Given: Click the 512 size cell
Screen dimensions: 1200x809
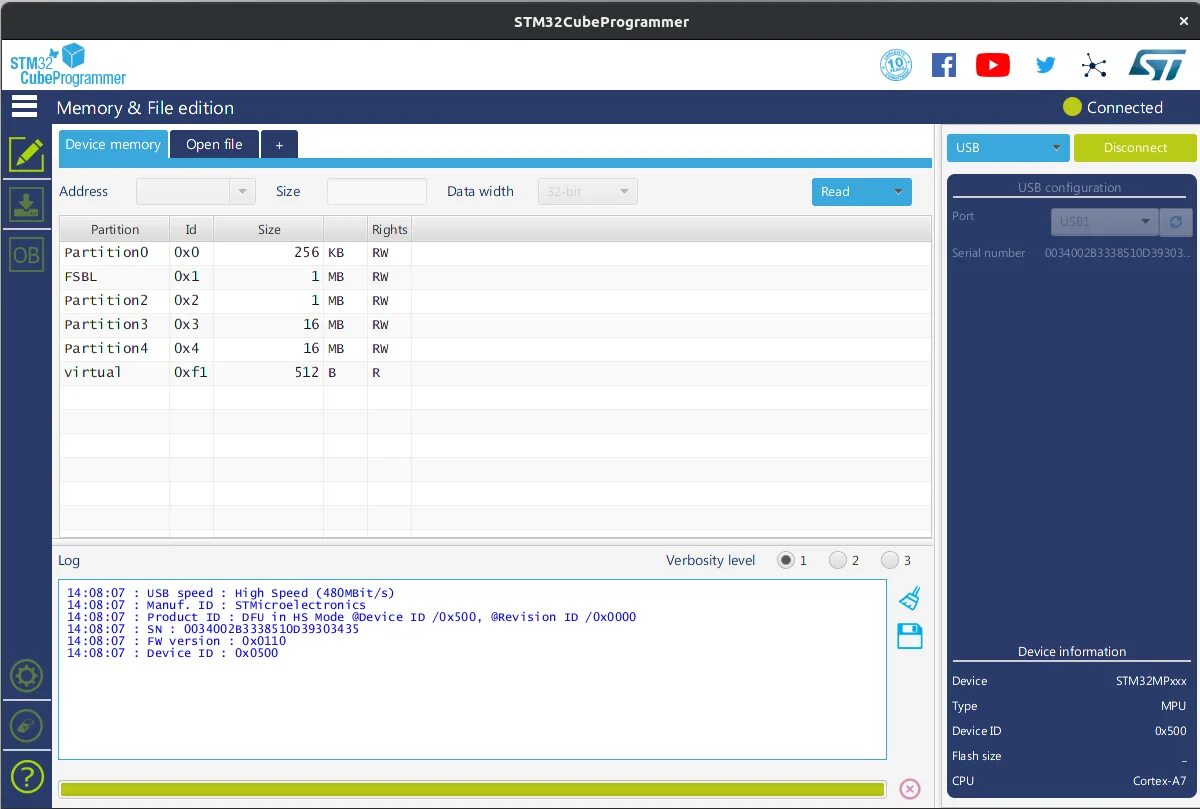Looking at the screenshot, I should click(x=268, y=373).
